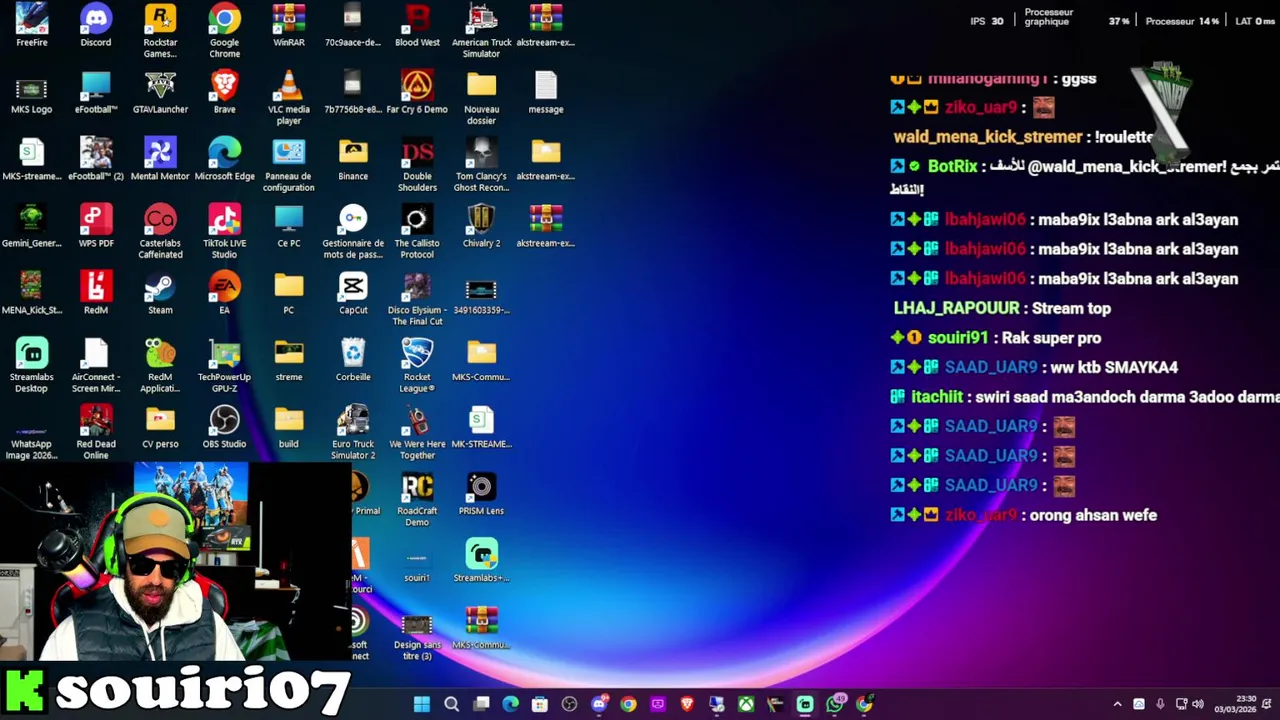The height and width of the screenshot is (720, 1280).
Task: Open the volume speaker tray icon
Action: (x=1198, y=704)
